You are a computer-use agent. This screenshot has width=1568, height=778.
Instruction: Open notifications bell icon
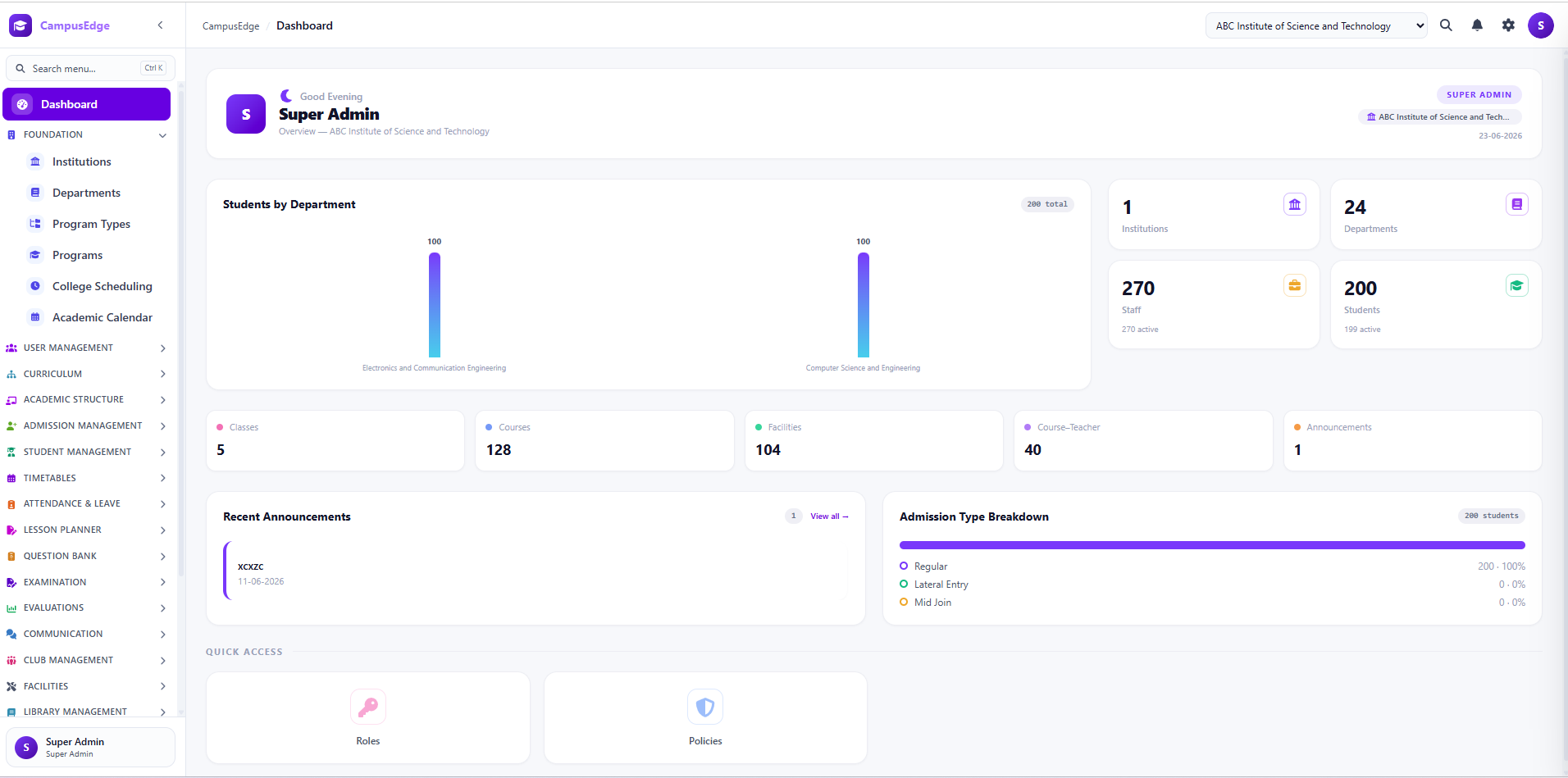1477,25
